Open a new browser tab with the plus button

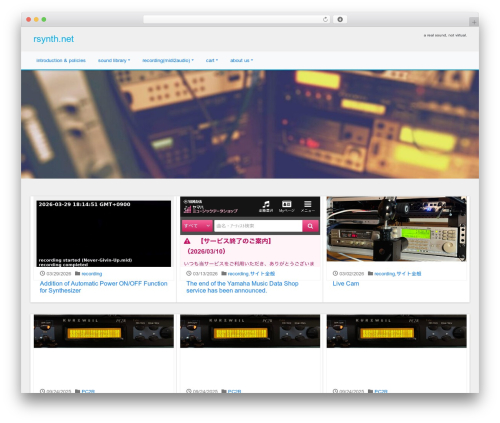pos(474,22)
